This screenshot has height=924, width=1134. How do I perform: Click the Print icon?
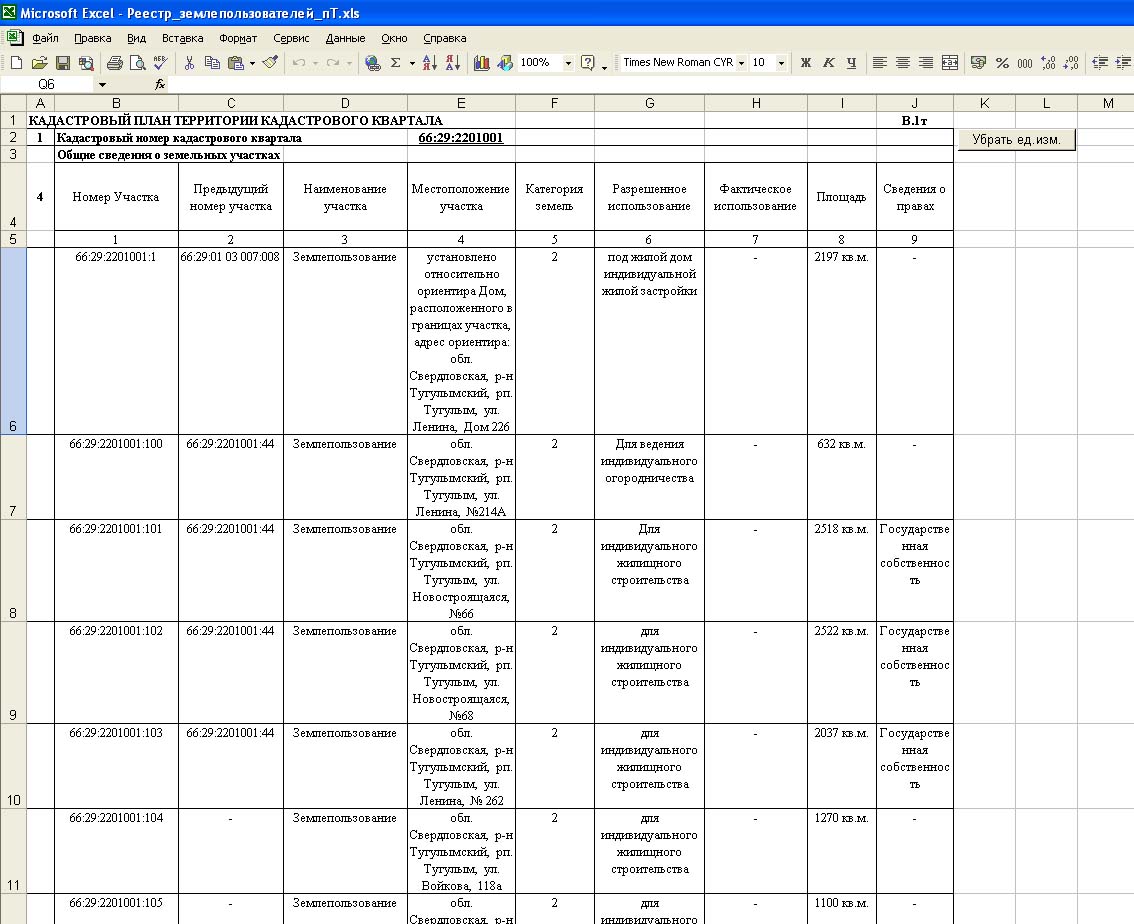tap(114, 63)
